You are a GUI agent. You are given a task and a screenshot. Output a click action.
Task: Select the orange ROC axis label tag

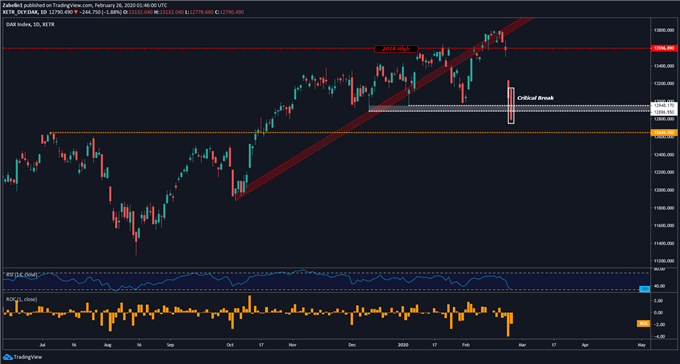click(x=643, y=323)
